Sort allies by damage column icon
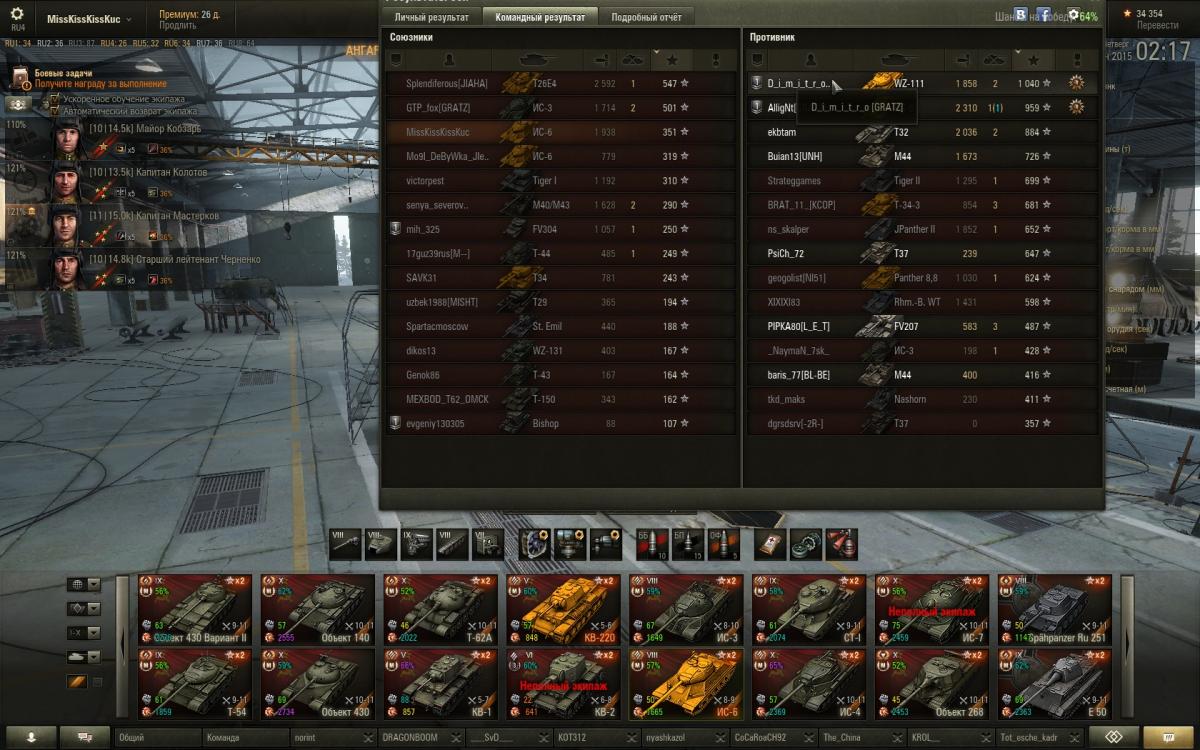The image size is (1200, 750). pyautogui.click(x=602, y=60)
